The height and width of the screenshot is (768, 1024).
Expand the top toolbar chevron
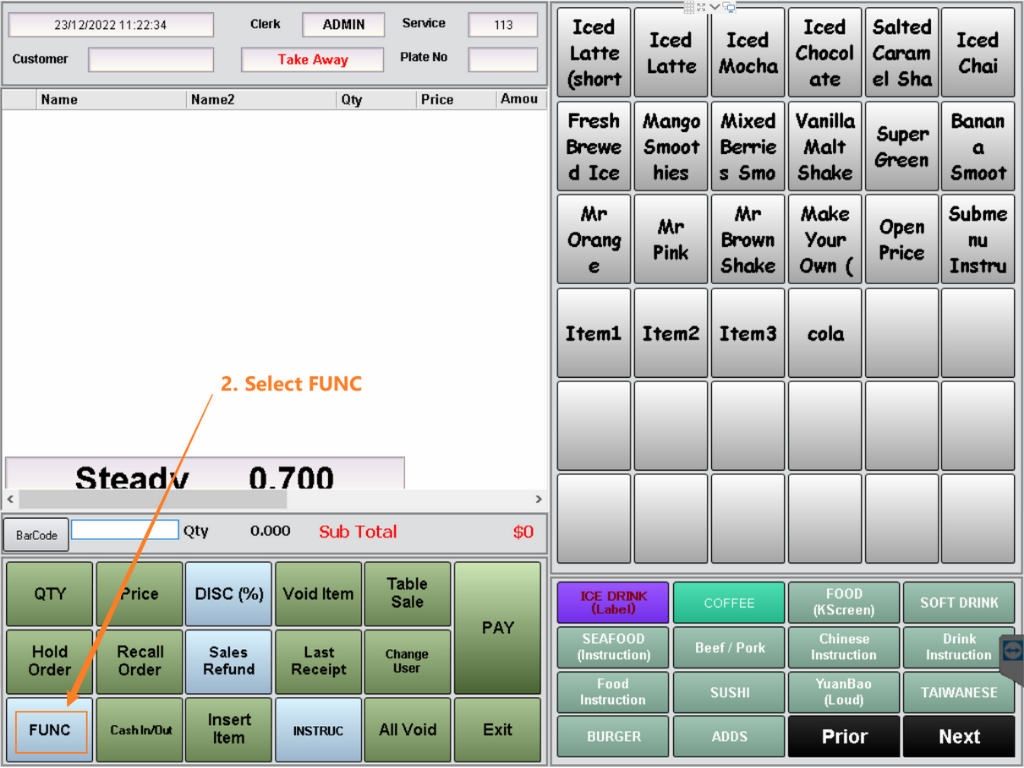point(716,7)
